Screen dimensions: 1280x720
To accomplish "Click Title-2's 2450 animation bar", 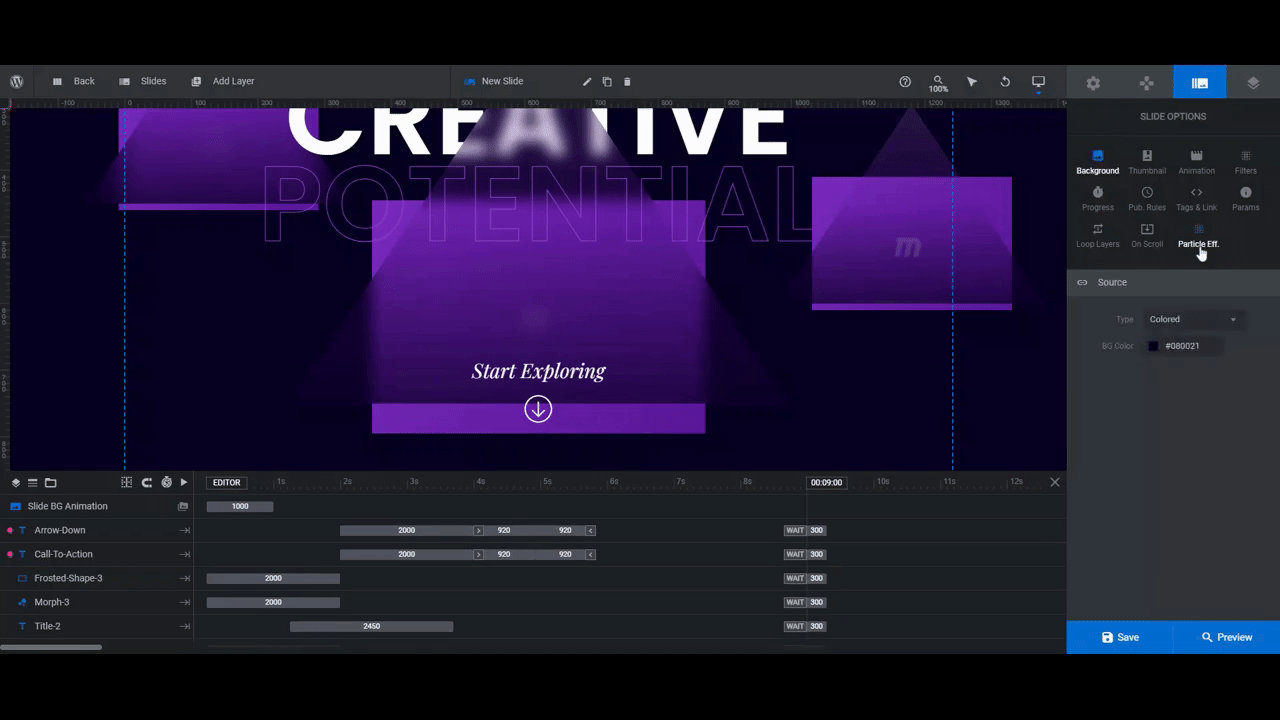I will 371,626.
